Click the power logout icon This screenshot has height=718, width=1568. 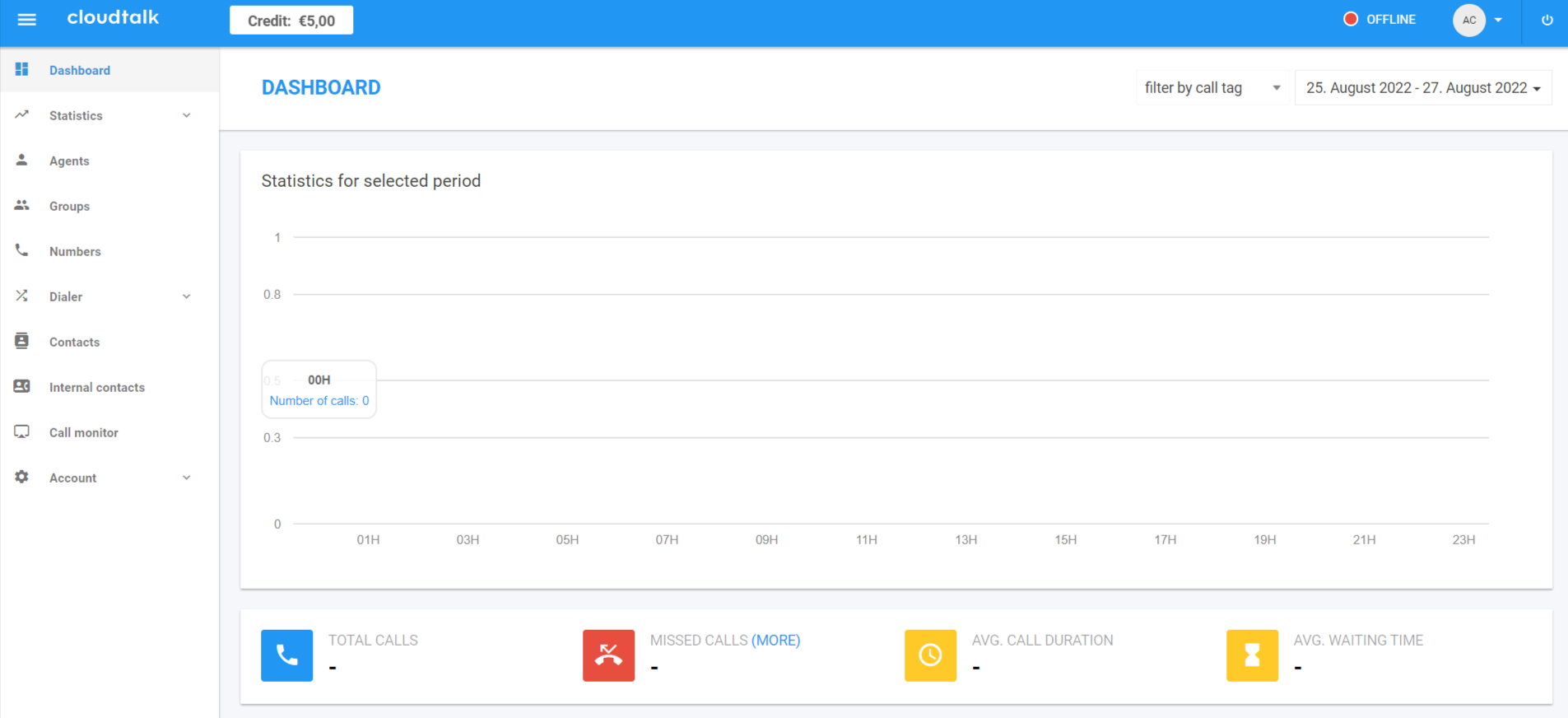[x=1547, y=20]
